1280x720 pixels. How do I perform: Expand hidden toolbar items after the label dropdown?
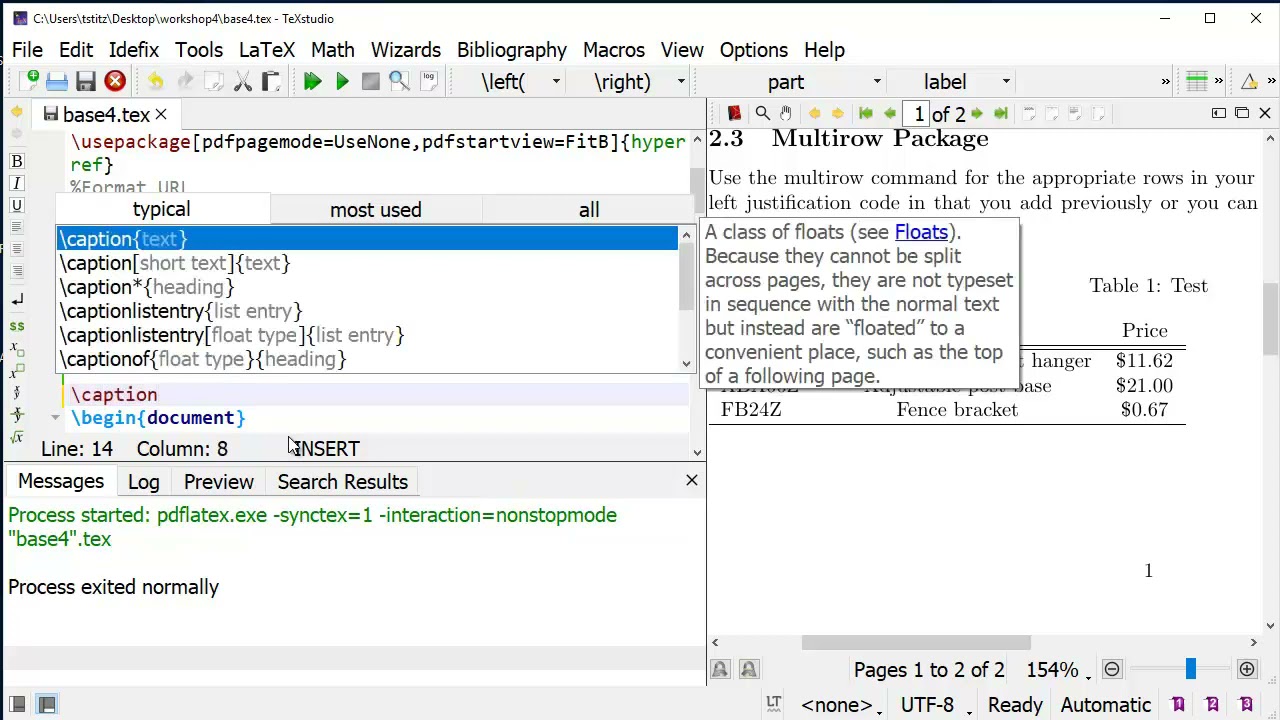click(x=1165, y=82)
